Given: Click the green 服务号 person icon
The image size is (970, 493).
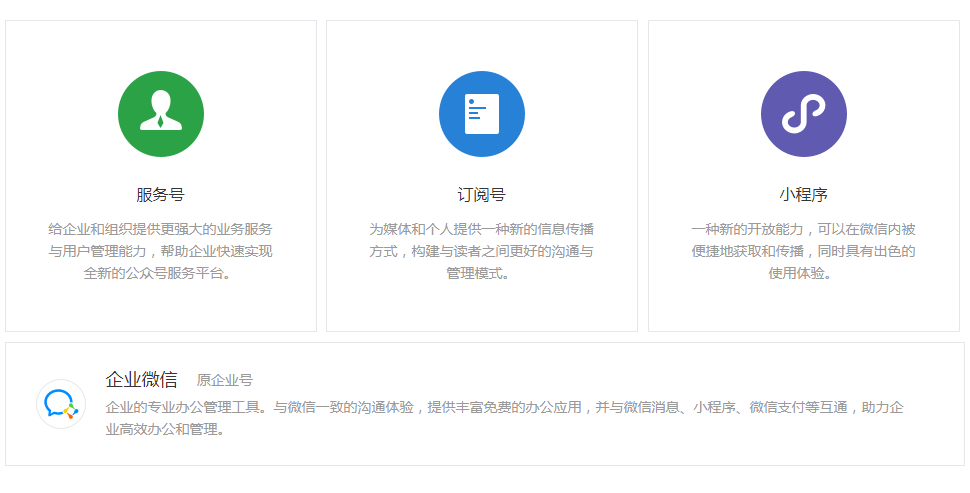Looking at the screenshot, I should coord(161,114).
